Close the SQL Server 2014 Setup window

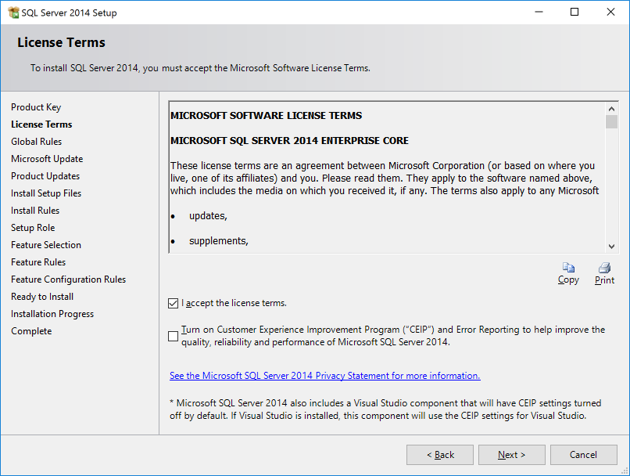(611, 12)
